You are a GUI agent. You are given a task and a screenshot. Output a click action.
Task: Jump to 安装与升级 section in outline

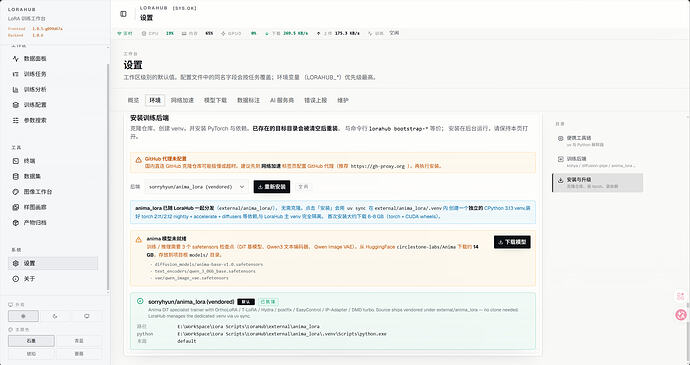point(597,183)
